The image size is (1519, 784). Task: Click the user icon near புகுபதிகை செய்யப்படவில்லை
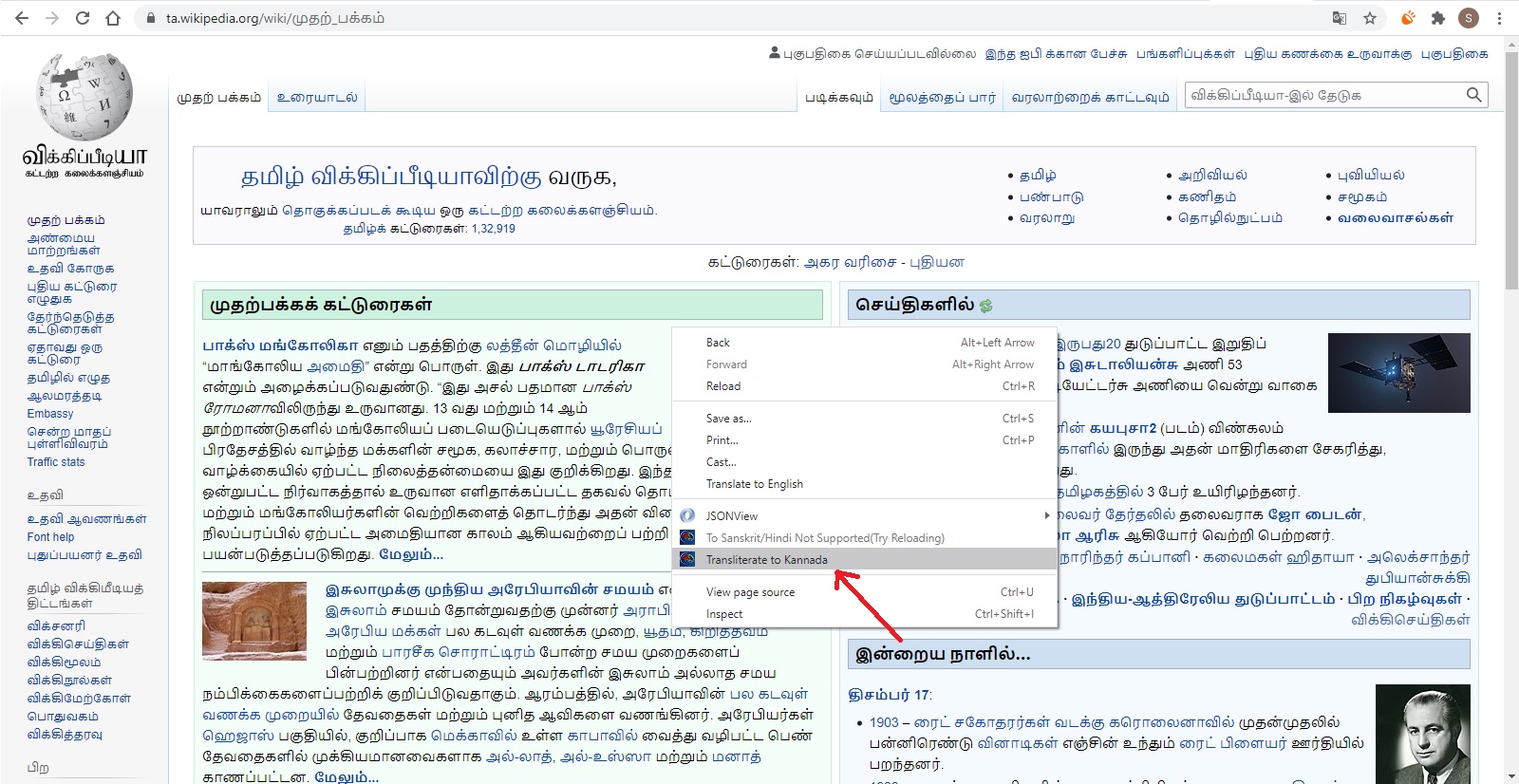775,53
